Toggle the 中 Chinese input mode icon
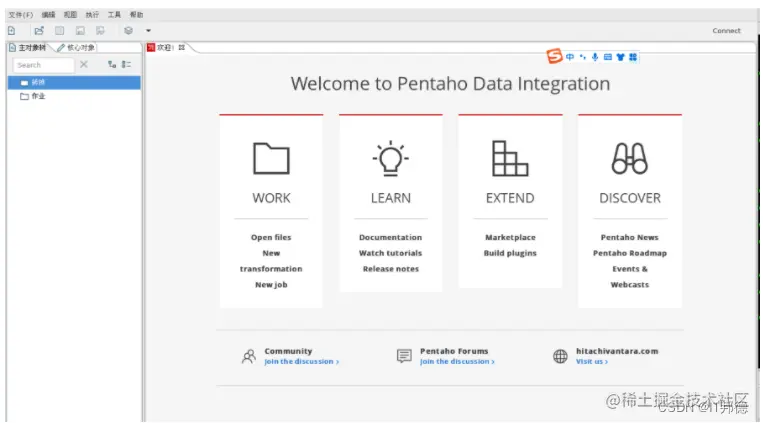 pos(570,57)
